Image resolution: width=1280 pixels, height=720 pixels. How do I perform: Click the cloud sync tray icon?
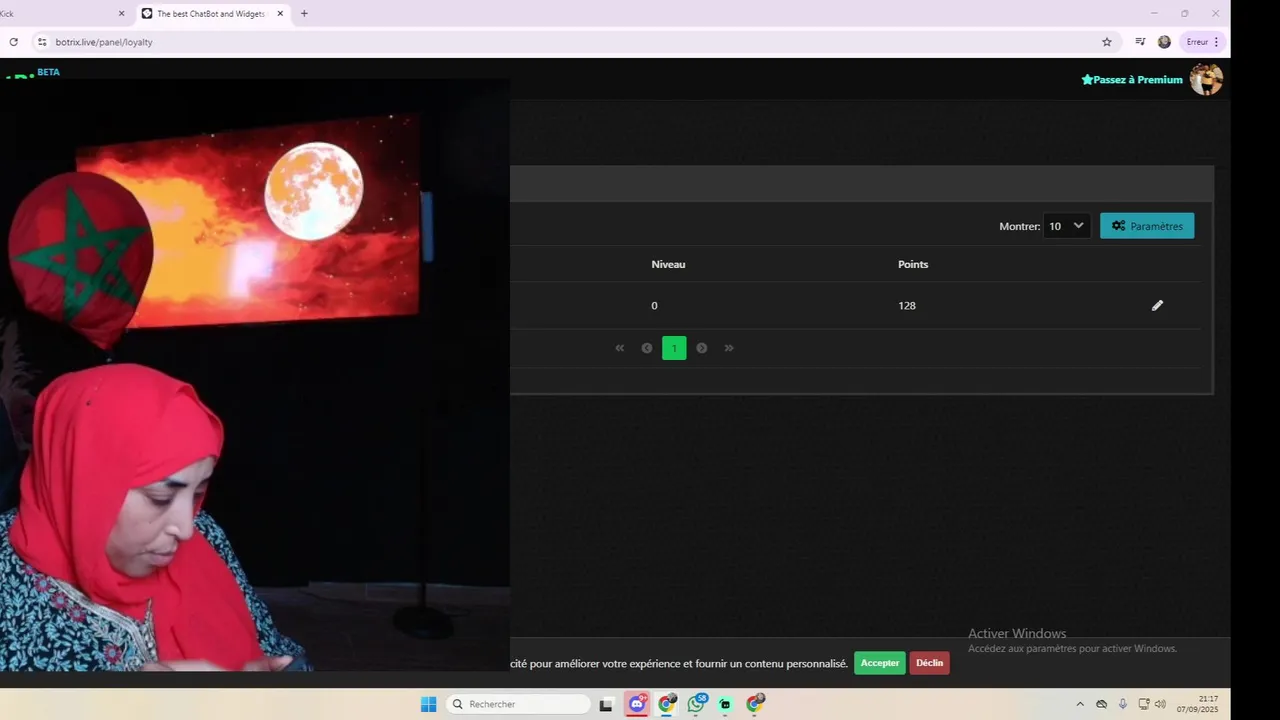click(x=1102, y=704)
